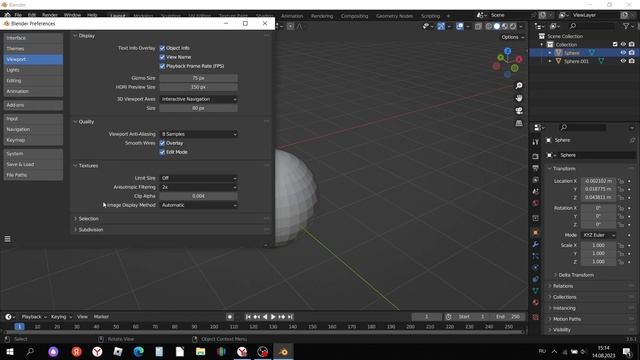Screen dimensions: 640x360
Task: Open the World properties tab icon
Action: pyautogui.click(x=536, y=203)
